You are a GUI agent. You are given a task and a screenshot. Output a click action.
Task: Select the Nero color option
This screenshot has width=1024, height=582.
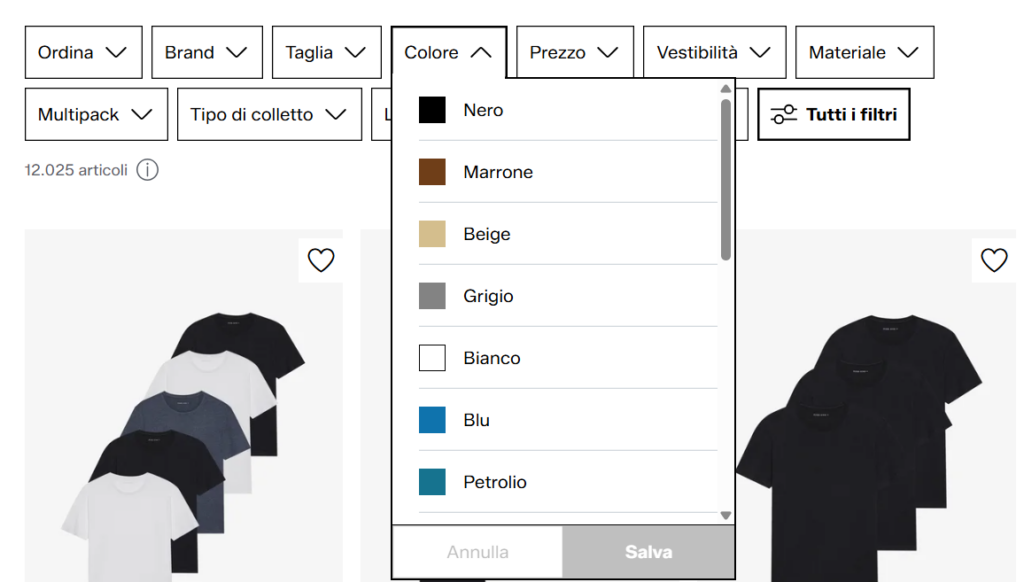click(568, 110)
